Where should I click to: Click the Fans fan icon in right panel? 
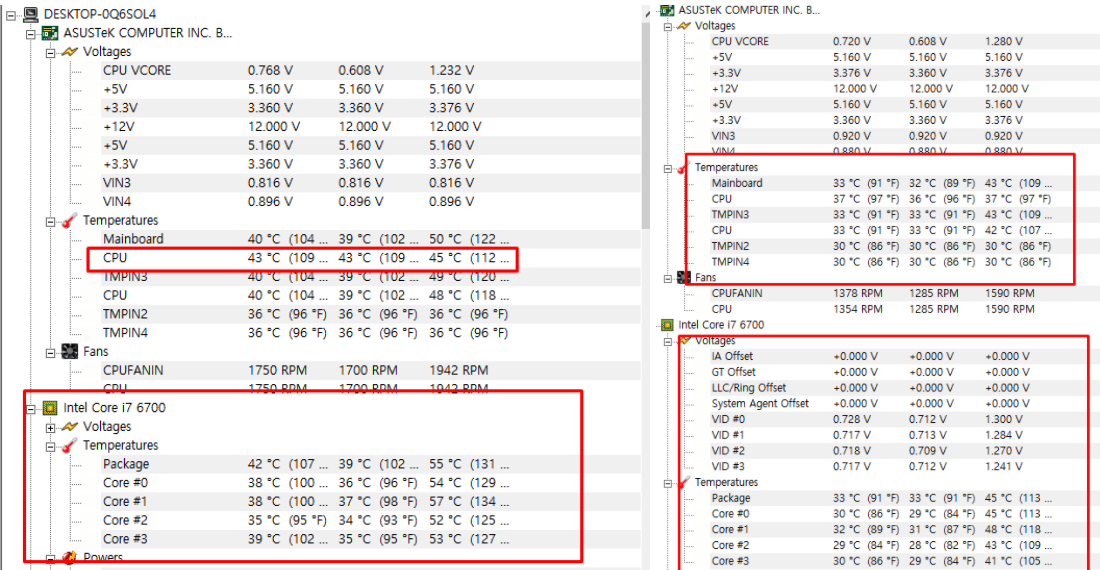point(684,278)
